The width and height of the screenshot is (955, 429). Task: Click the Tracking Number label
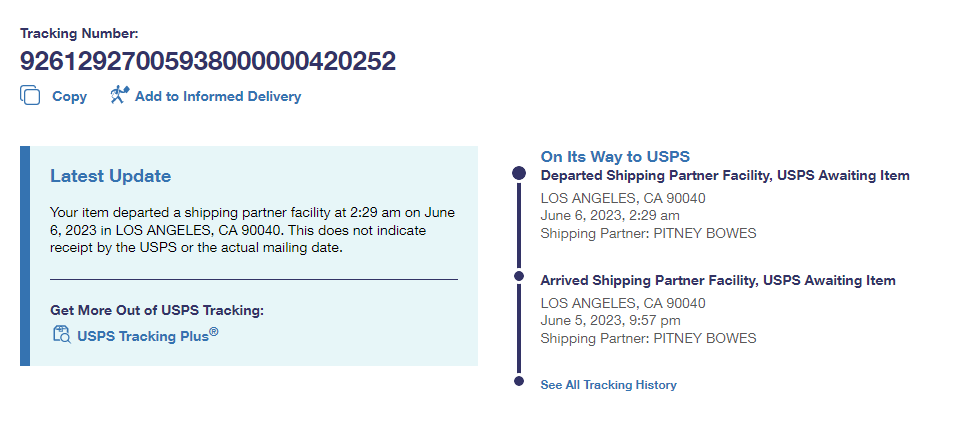(79, 34)
